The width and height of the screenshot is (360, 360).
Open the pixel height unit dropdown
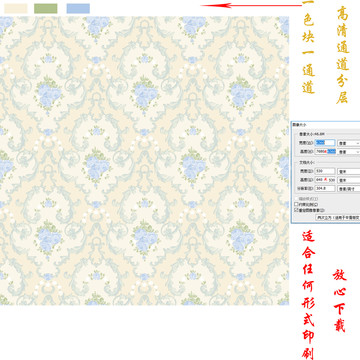tap(349, 152)
